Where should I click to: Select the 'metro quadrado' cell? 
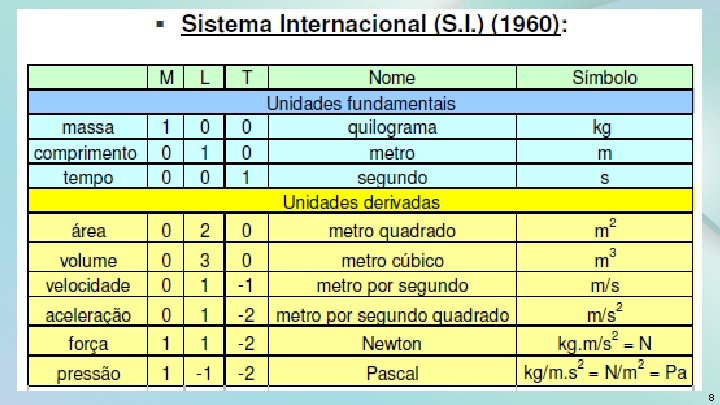392,231
